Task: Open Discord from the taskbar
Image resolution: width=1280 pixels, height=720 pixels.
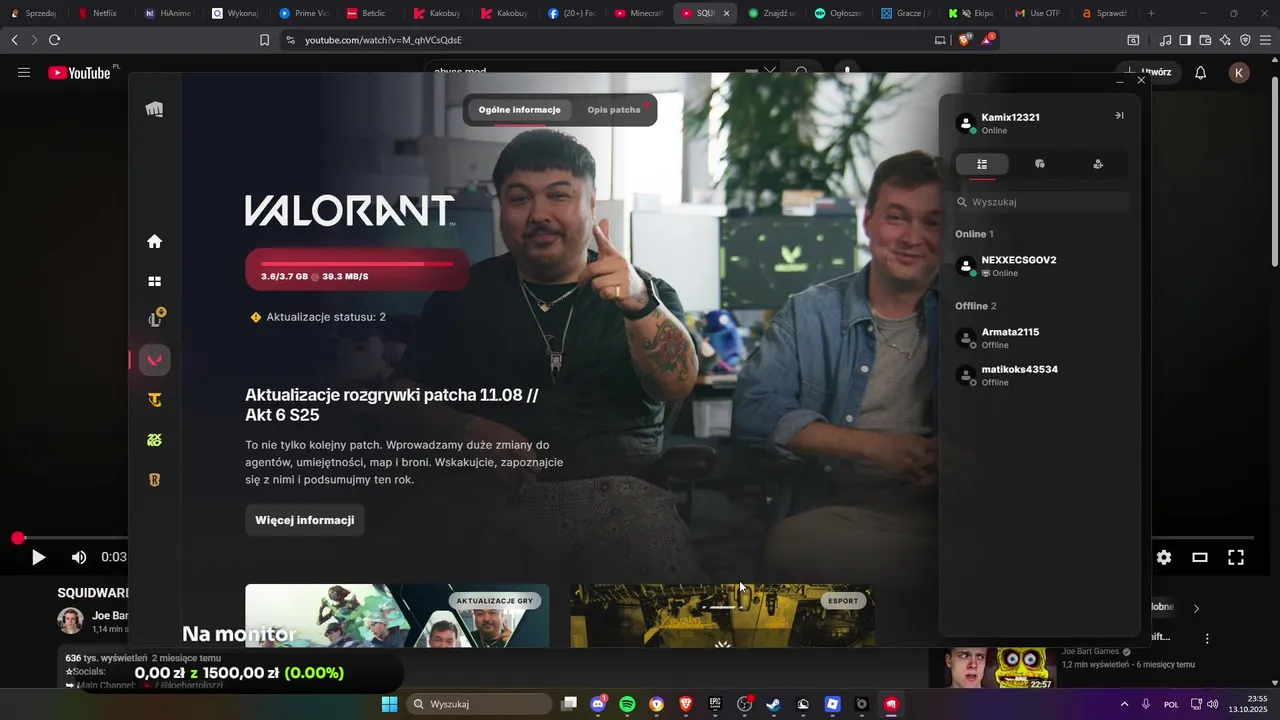Action: 598,704
